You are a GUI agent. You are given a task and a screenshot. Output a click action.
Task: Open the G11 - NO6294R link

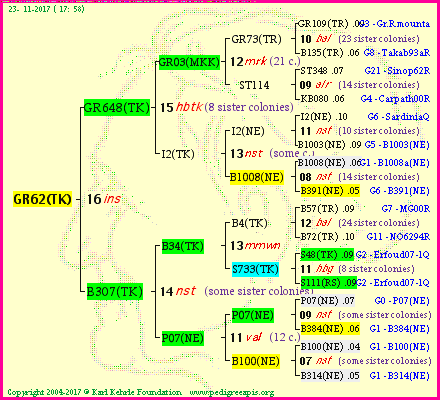point(398,237)
